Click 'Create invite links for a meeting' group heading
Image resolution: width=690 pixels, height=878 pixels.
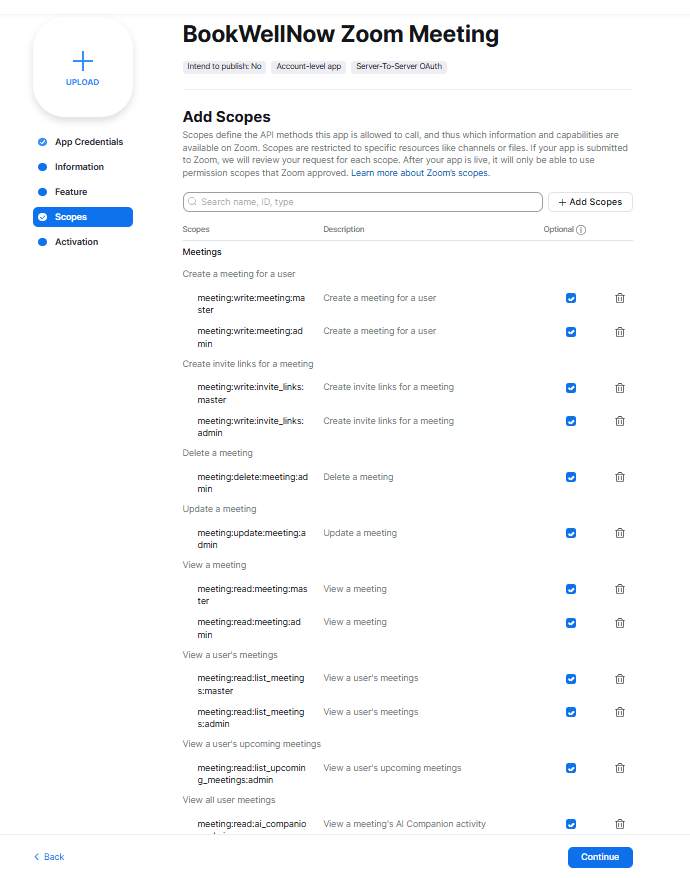pos(248,364)
